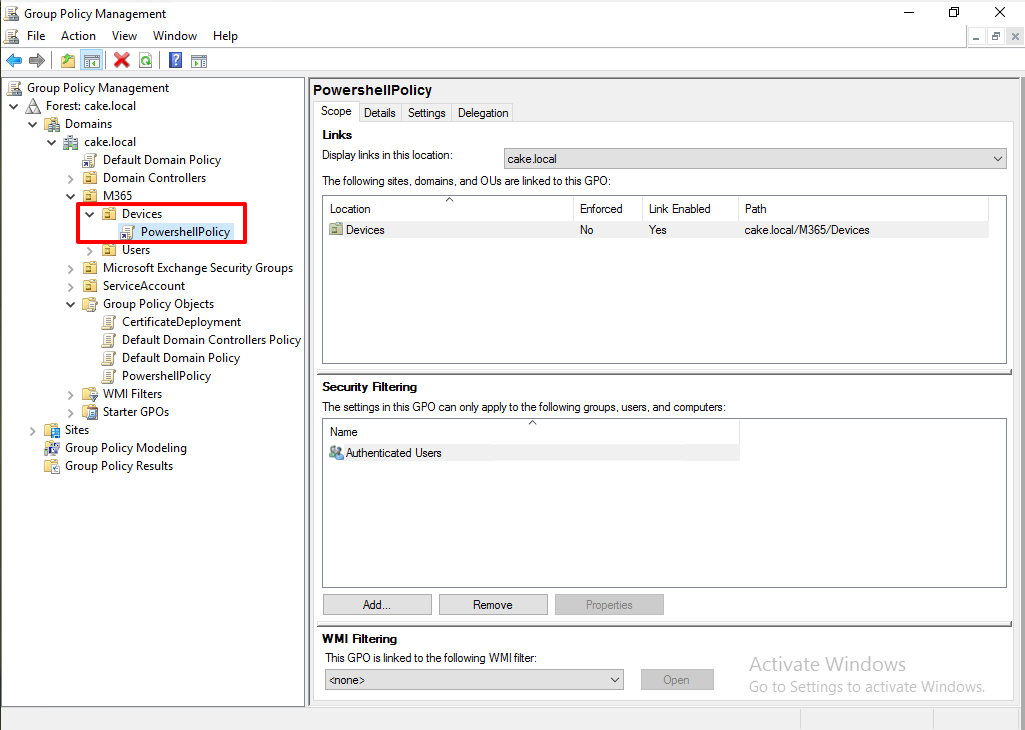Click the Group Policy Modeling icon
This screenshot has width=1025, height=730.
tap(52, 448)
